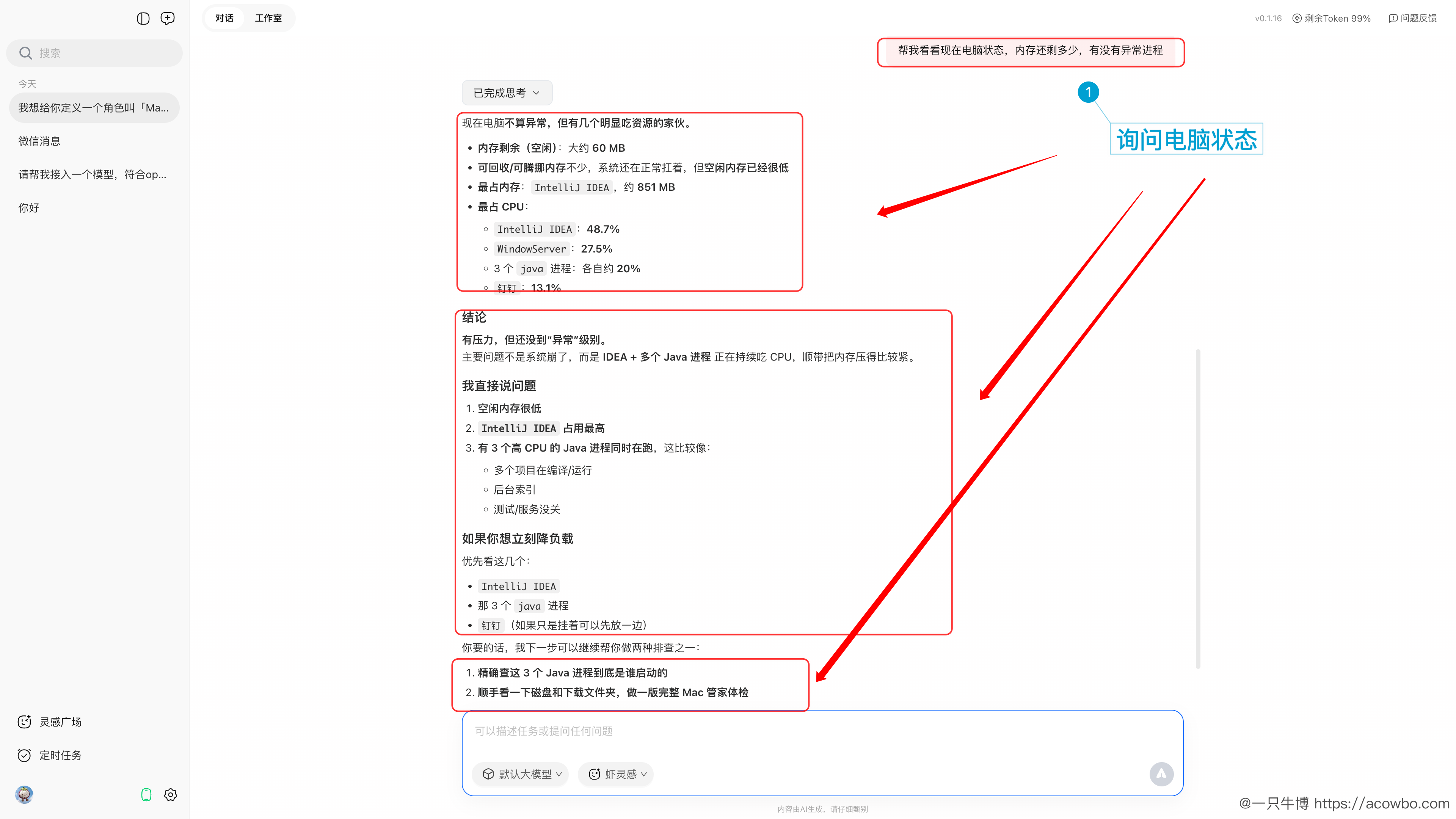Image resolution: width=1456 pixels, height=819 pixels.
Task: Click the cube icon beside 默认大模型
Action: coord(488,774)
